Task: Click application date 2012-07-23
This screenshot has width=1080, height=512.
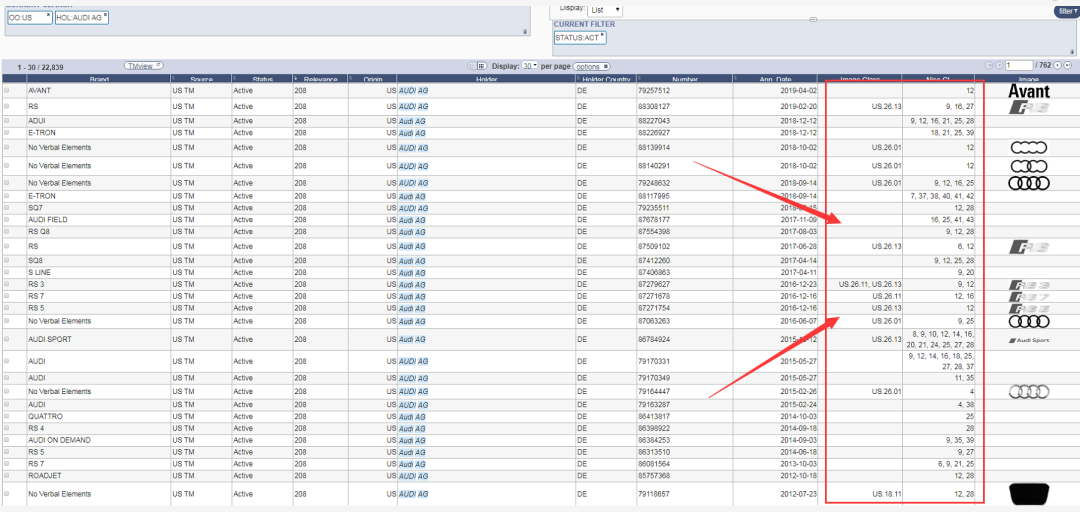Action: [x=800, y=494]
